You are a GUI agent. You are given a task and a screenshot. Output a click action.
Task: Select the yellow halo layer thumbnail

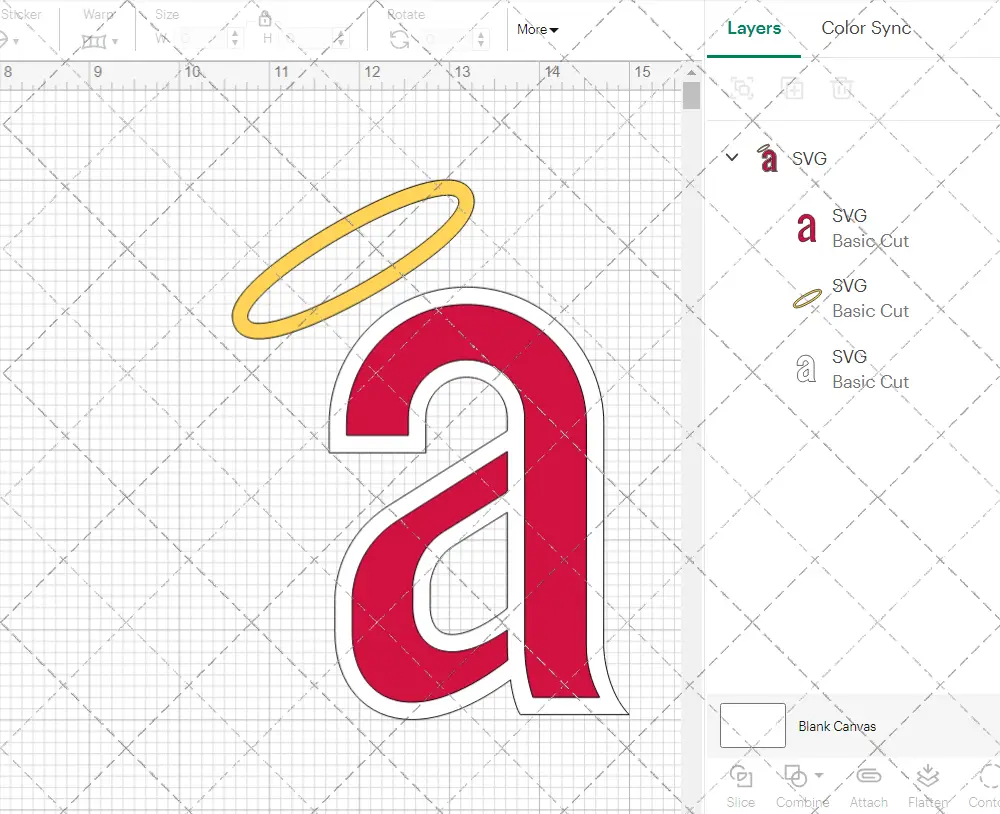coord(807,299)
